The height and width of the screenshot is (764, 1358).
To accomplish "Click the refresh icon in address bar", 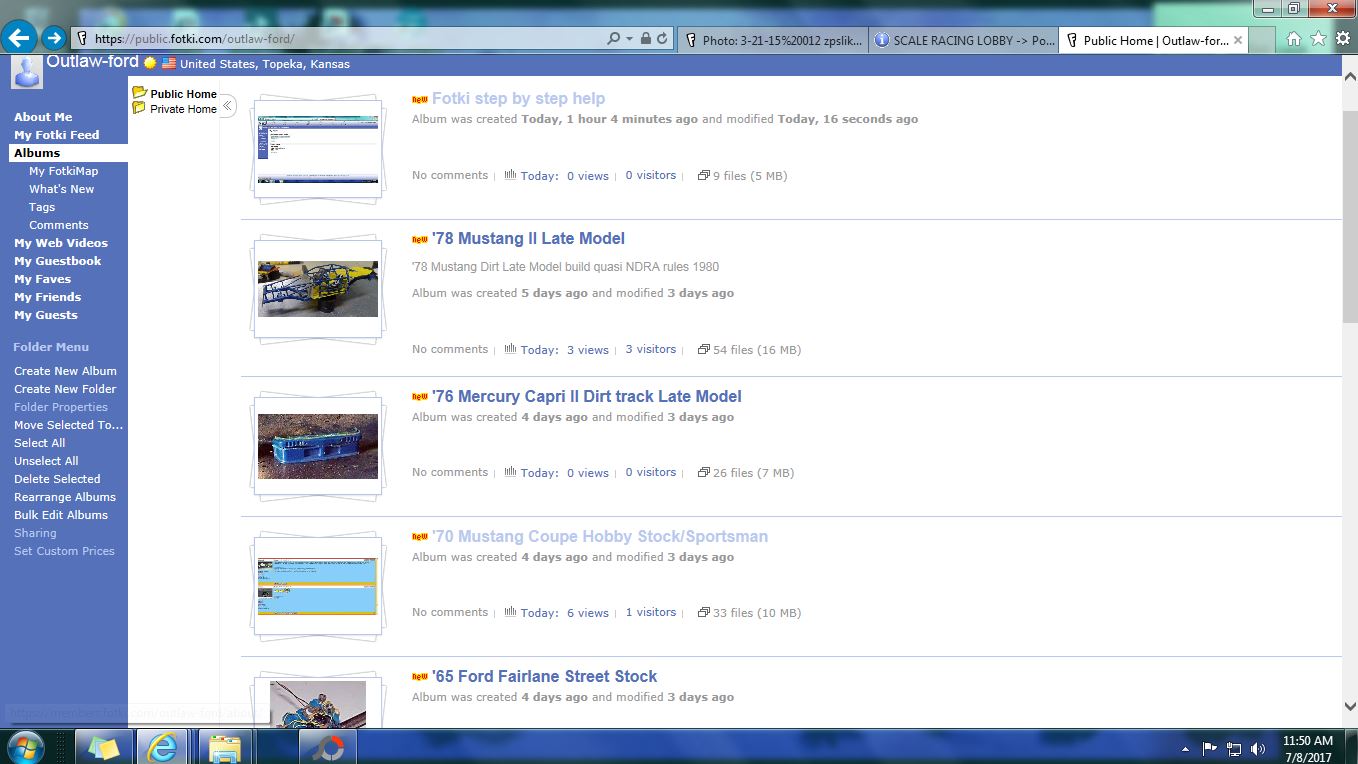I will coord(662,39).
